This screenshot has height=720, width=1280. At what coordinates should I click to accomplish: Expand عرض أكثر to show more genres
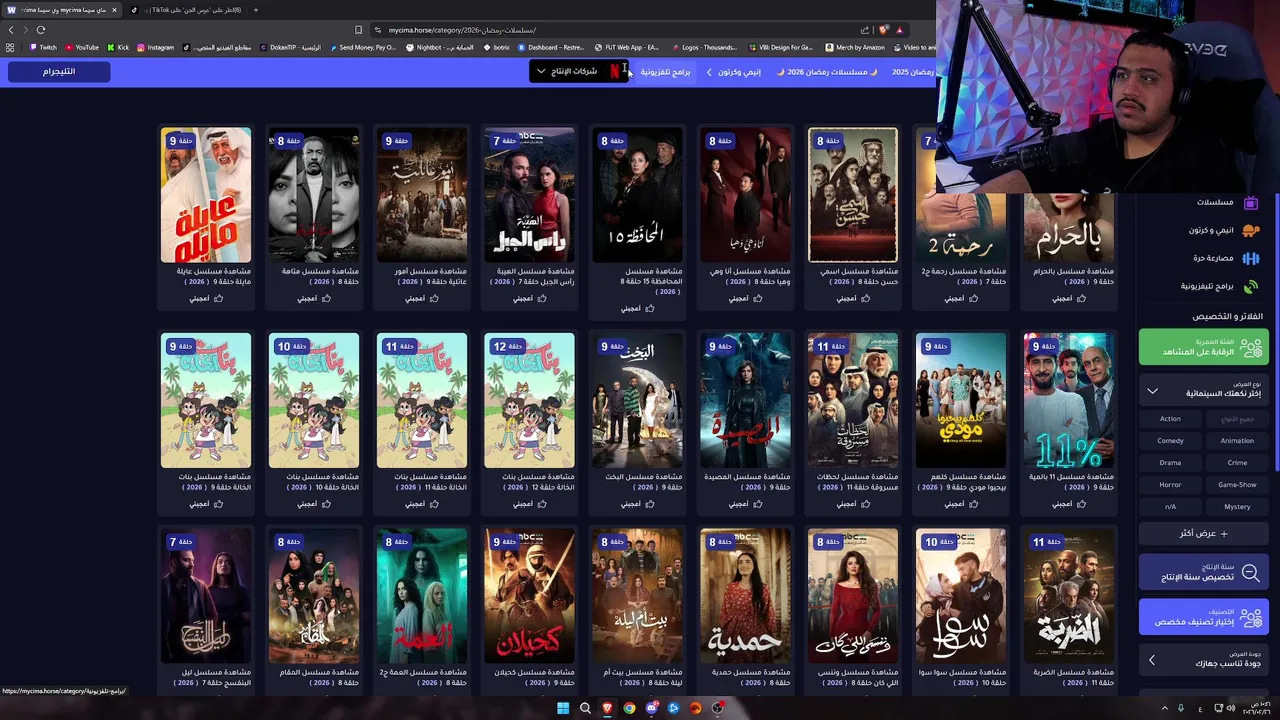point(1204,534)
